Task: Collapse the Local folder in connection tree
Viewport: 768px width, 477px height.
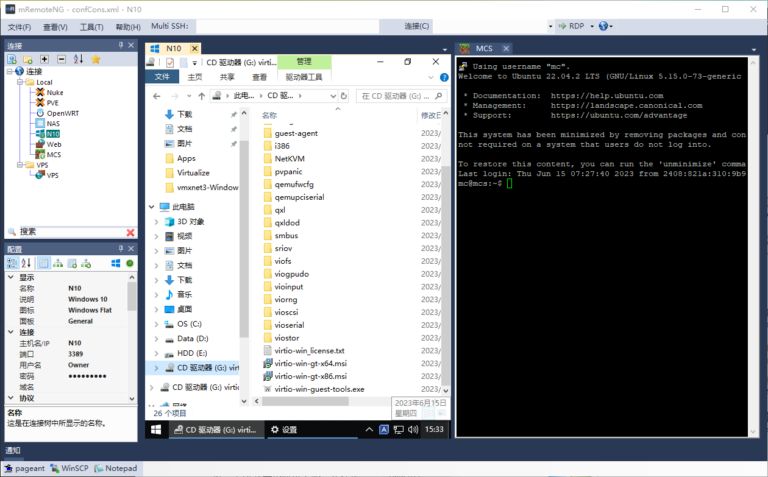Action: [21, 82]
